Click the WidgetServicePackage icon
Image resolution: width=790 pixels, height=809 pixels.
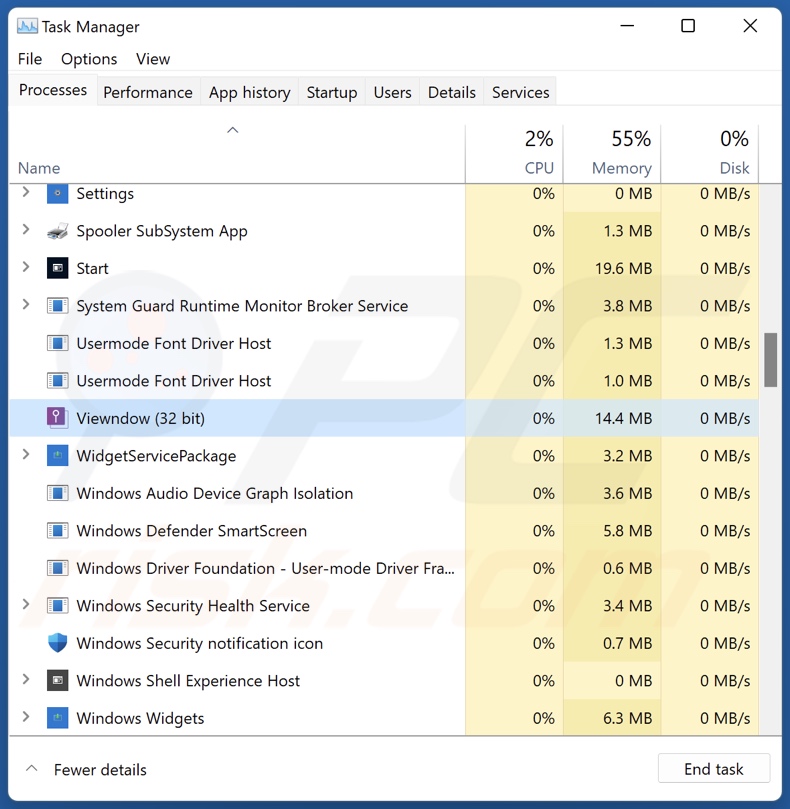[x=57, y=456]
